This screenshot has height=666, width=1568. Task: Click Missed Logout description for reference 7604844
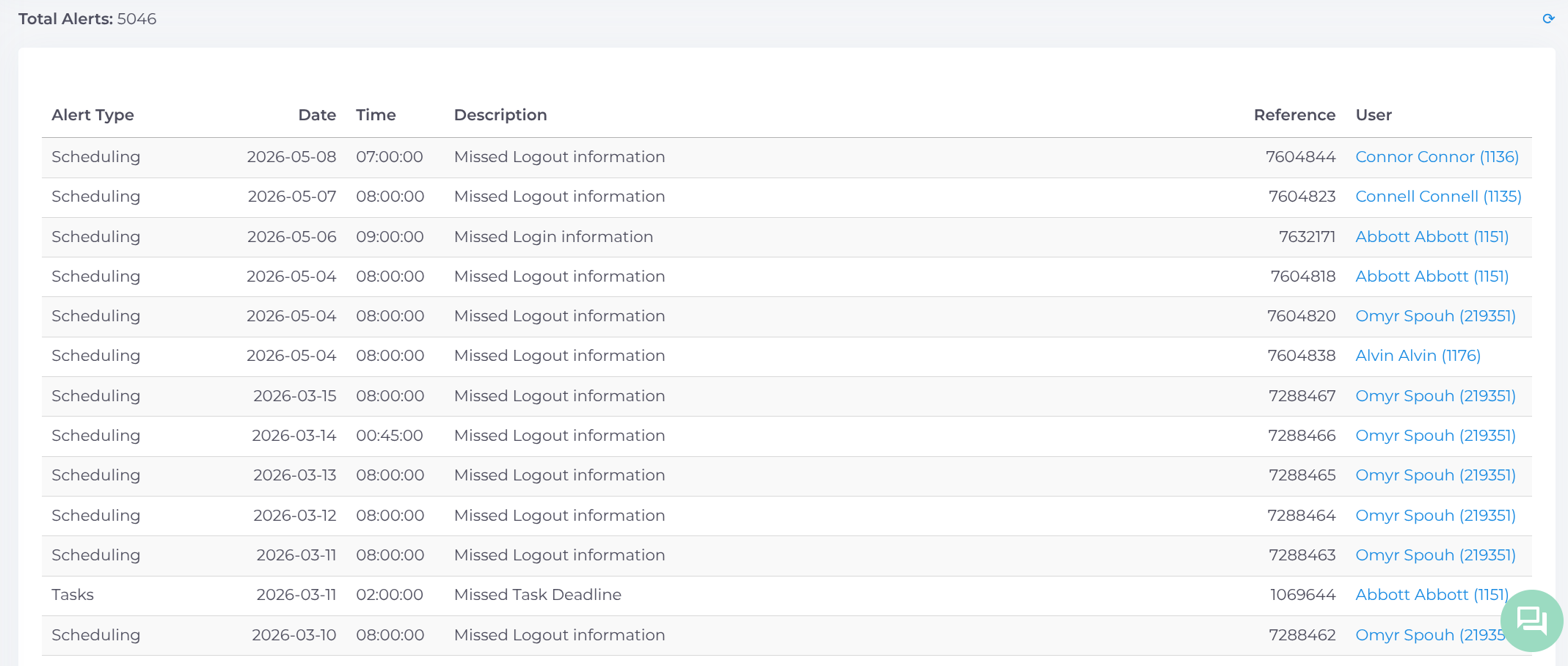pyautogui.click(x=560, y=157)
